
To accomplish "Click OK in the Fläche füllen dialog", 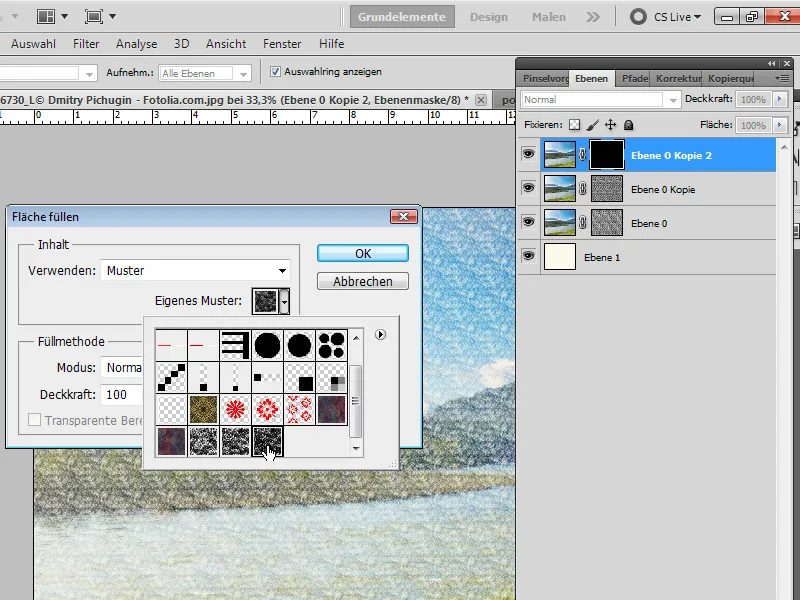I will (x=363, y=254).
